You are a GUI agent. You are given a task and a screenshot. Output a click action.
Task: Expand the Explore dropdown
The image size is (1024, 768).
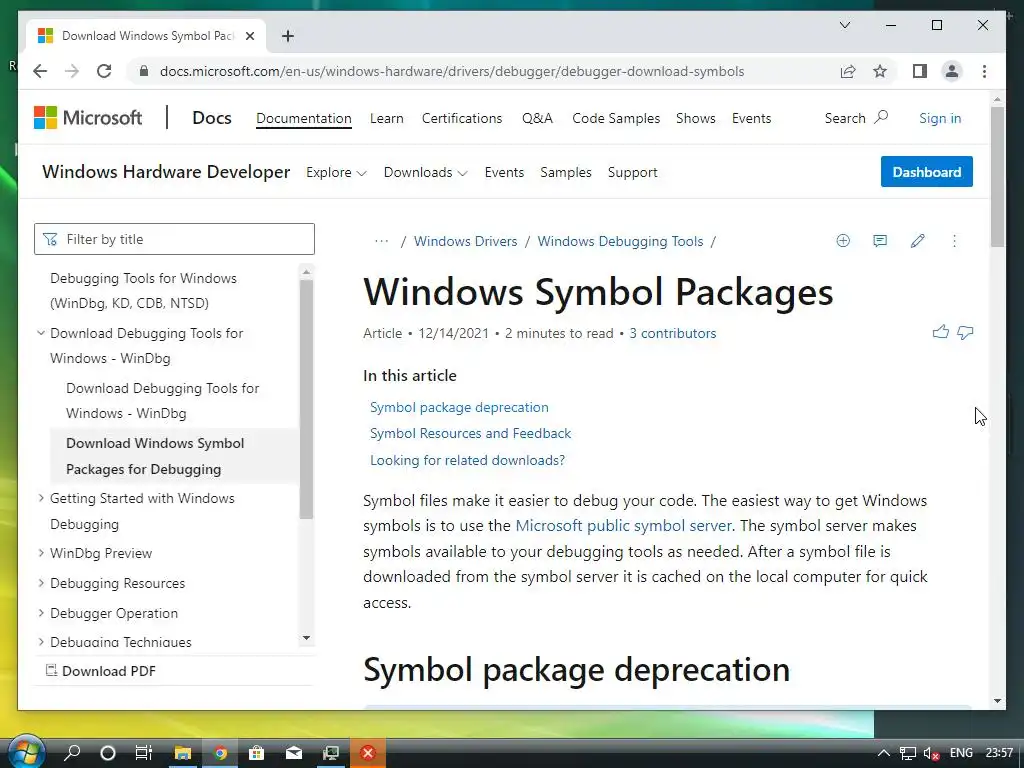pos(336,172)
